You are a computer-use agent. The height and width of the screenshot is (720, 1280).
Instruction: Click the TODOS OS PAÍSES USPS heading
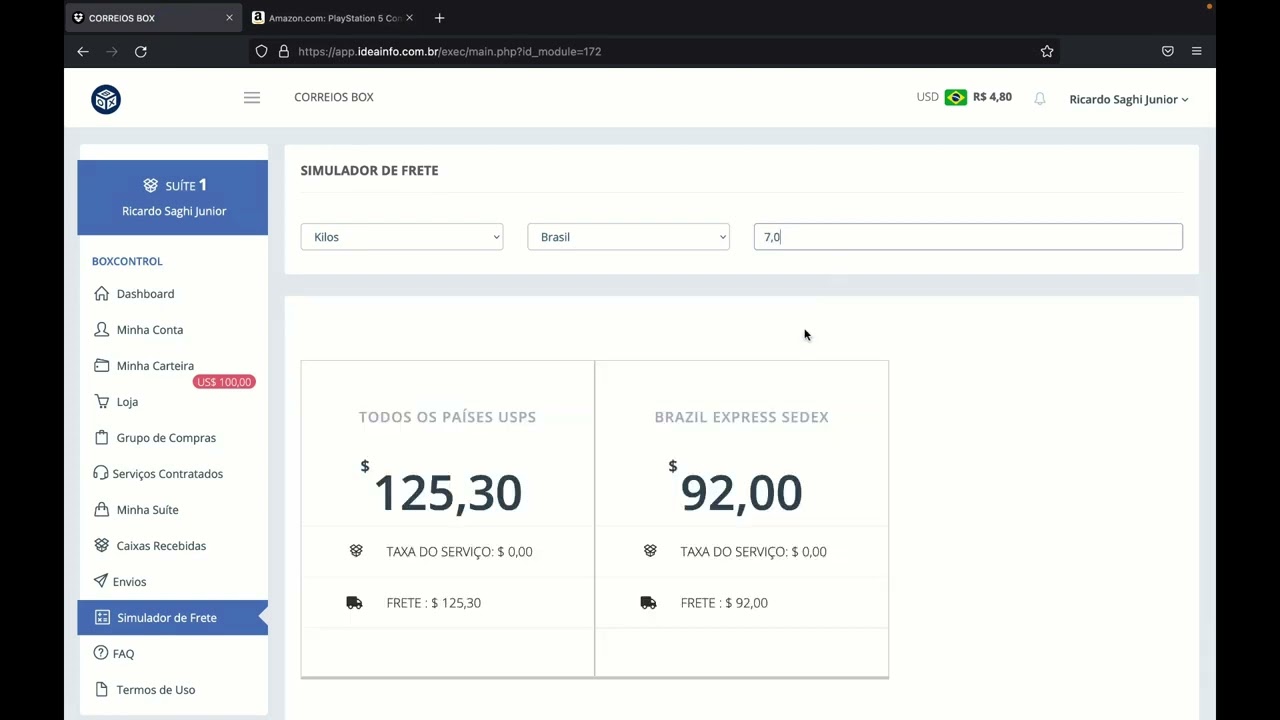tap(447, 417)
